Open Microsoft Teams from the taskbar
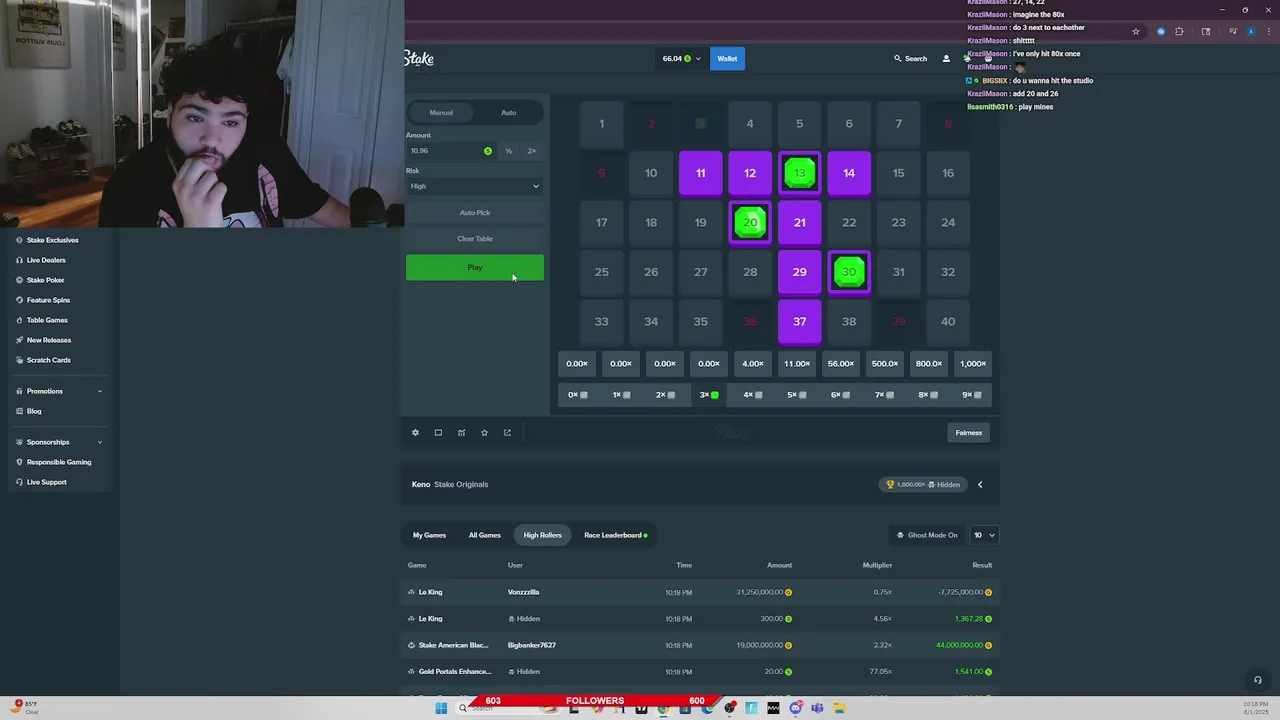The width and height of the screenshot is (1280, 720). (x=817, y=708)
